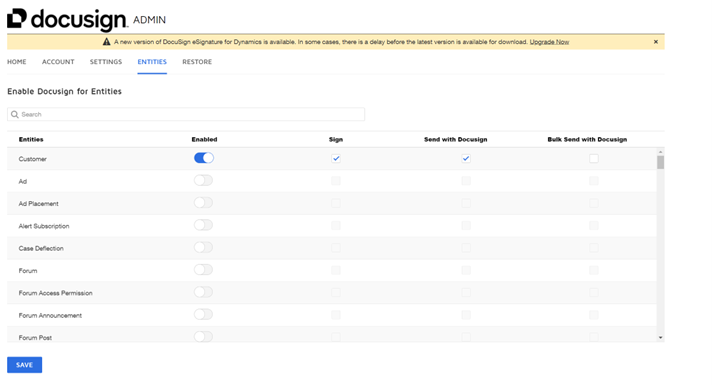Viewport: 712px width, 385px height.
Task: Click the search magnifier icon
Action: coord(15,114)
